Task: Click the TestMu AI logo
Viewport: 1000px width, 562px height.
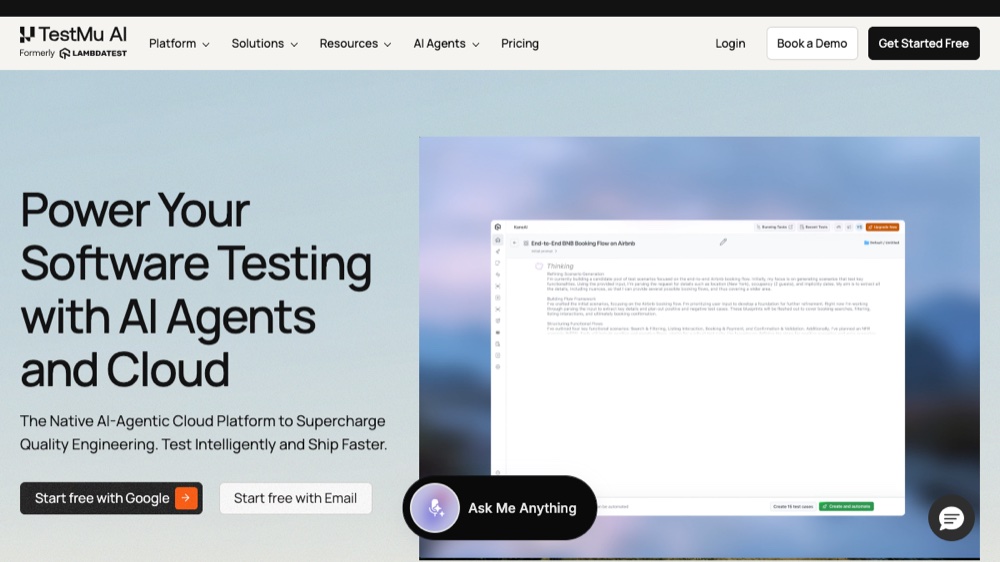Action: click(x=73, y=34)
